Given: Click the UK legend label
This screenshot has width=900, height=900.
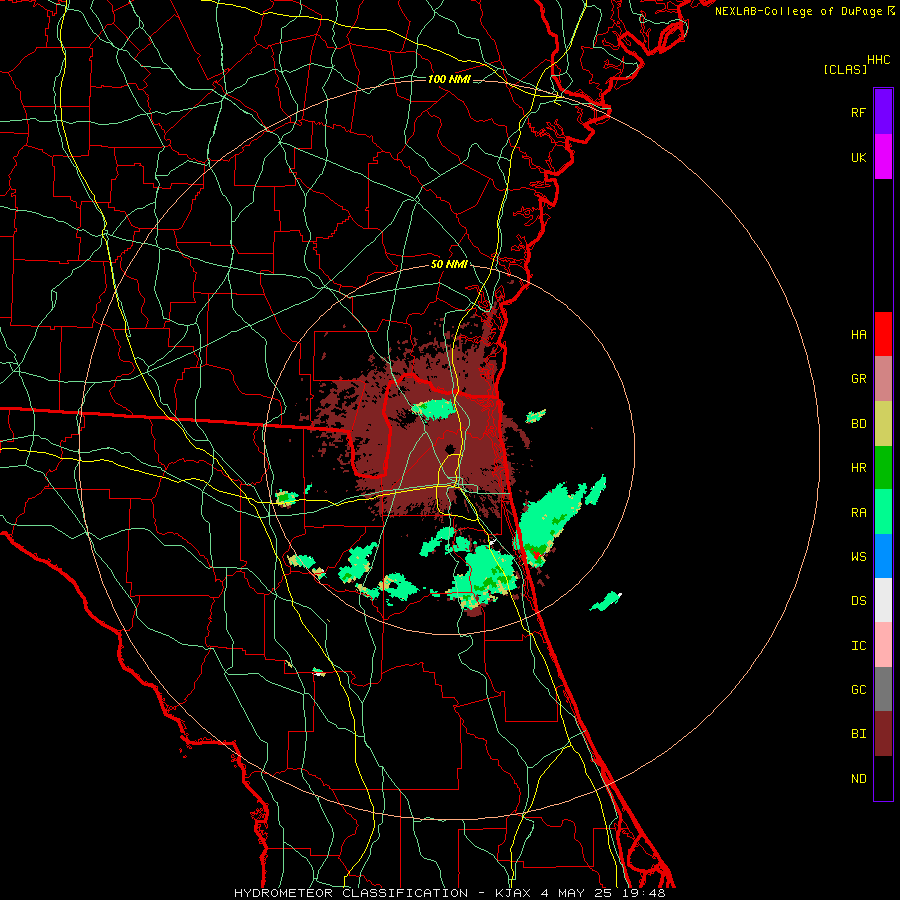Looking at the screenshot, I should tap(858, 157).
